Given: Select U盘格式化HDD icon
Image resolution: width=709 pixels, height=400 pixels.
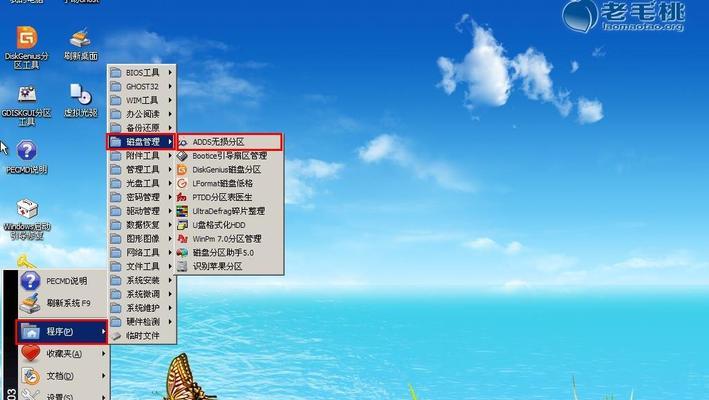Looking at the screenshot, I should pos(182,225).
